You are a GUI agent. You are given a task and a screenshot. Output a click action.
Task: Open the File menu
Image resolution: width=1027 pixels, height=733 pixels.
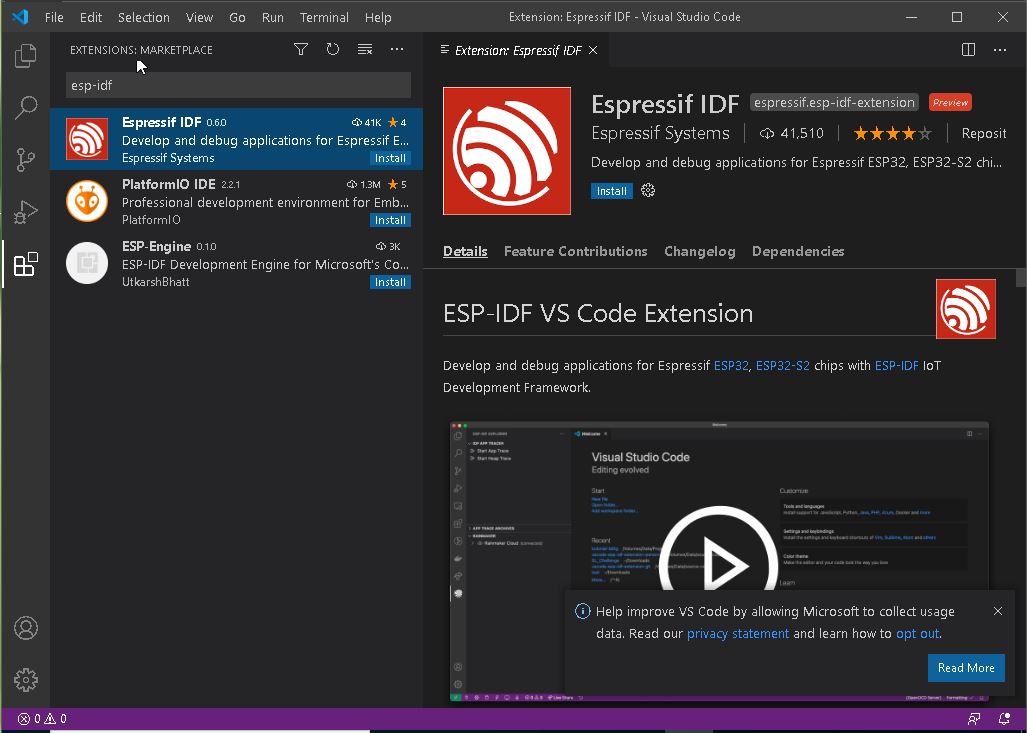54,17
